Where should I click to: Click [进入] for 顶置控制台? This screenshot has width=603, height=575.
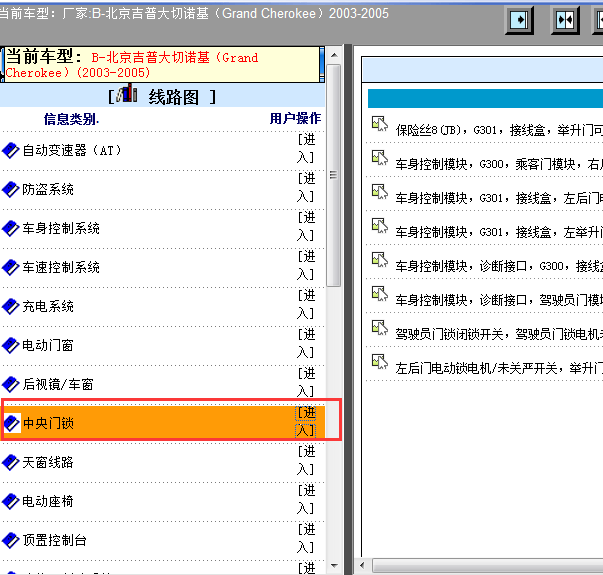(x=306, y=538)
